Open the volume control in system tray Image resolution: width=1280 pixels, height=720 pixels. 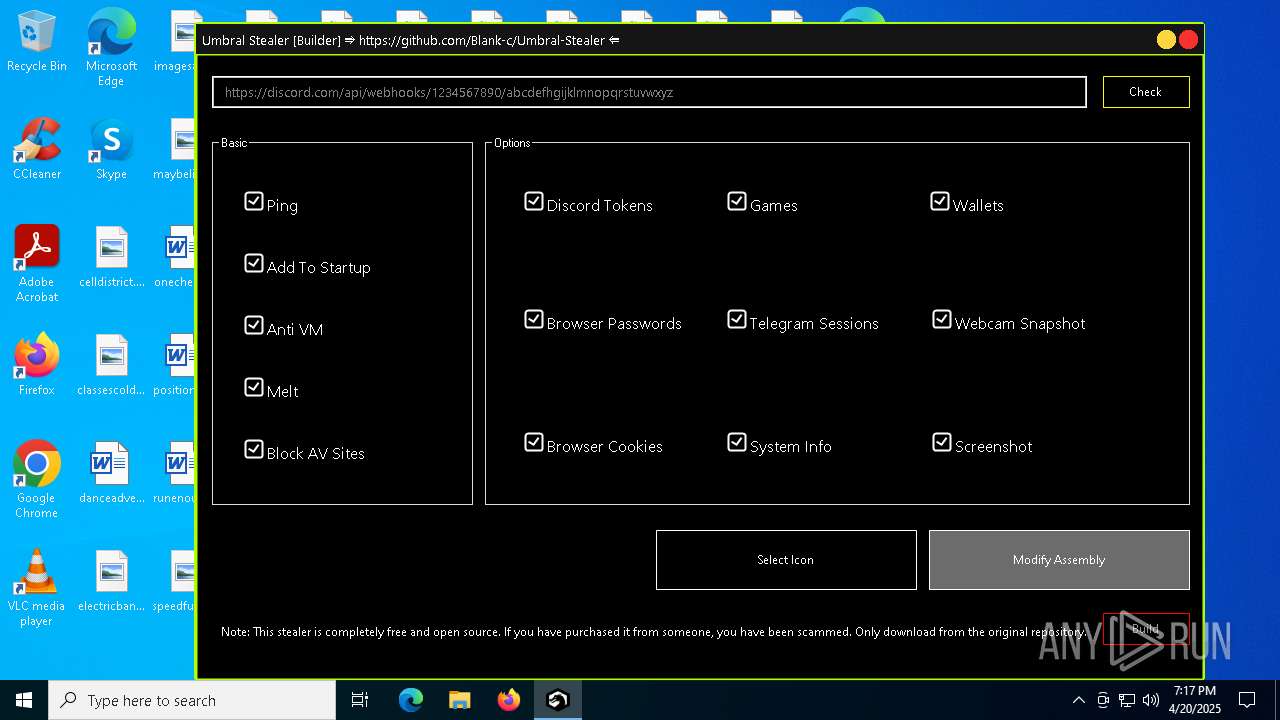pyautogui.click(x=1151, y=700)
